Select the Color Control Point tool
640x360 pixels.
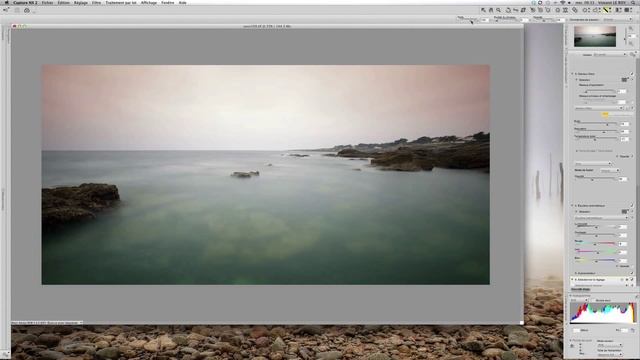[558, 10]
